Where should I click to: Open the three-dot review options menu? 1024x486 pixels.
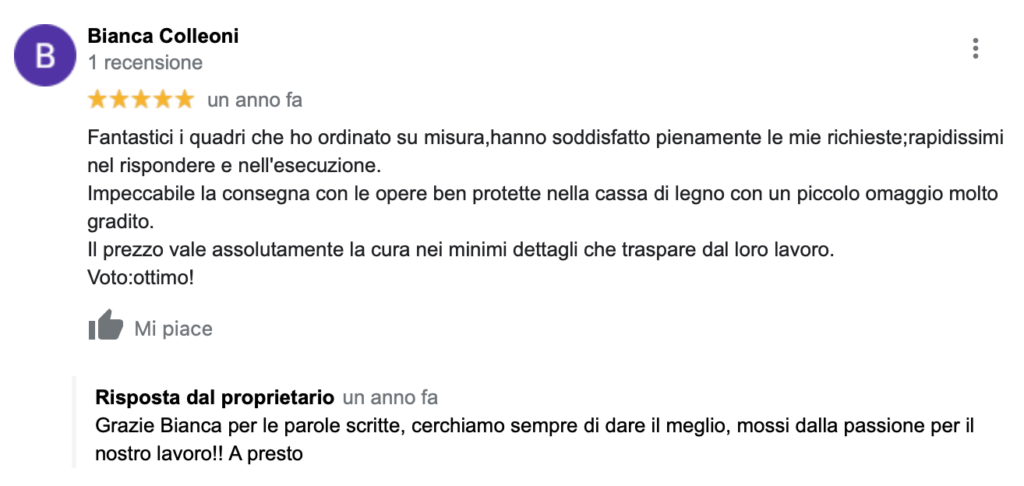(975, 48)
